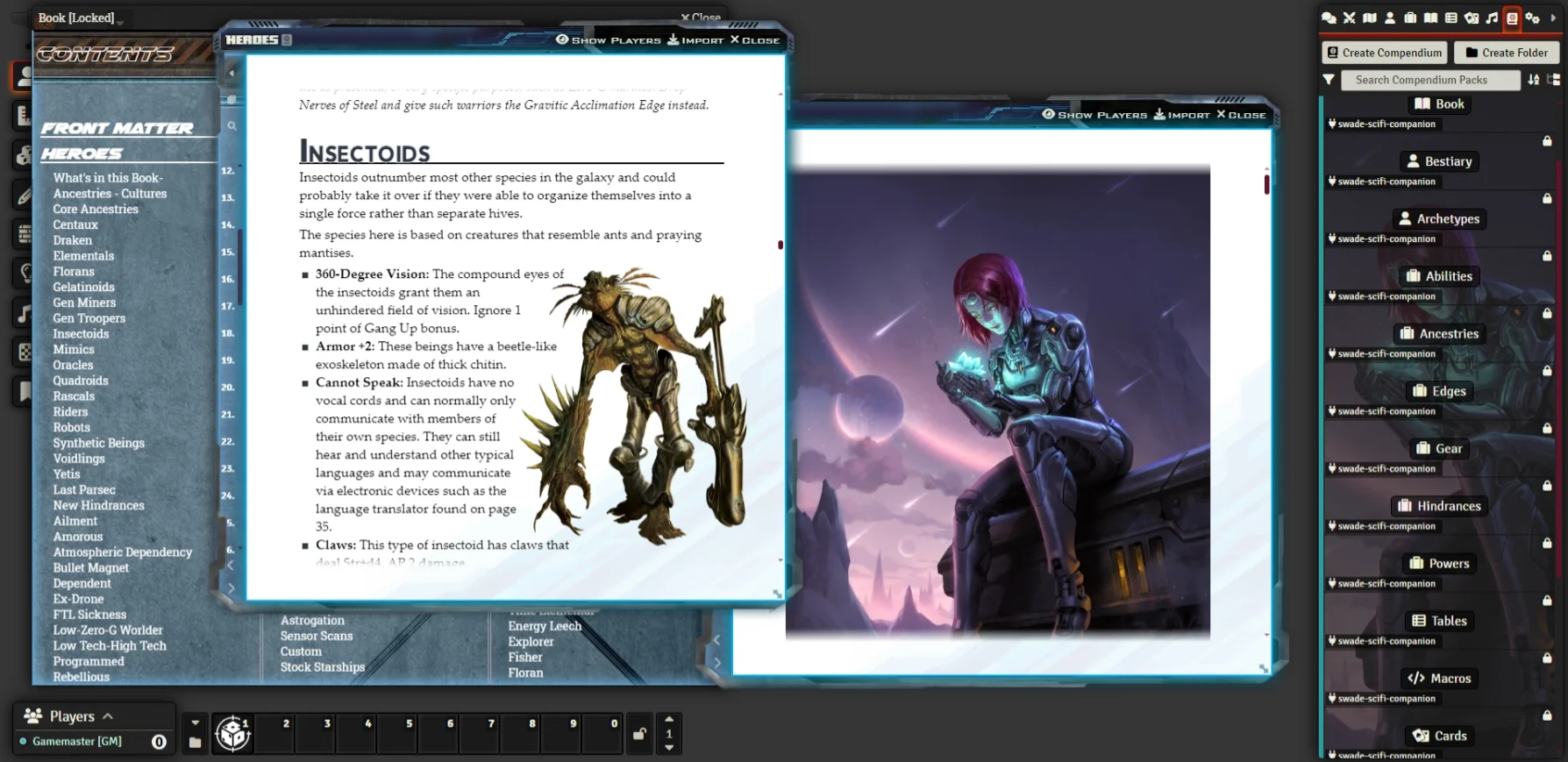Go to next hotbar page up arrow
1568x762 pixels.
[x=669, y=719]
